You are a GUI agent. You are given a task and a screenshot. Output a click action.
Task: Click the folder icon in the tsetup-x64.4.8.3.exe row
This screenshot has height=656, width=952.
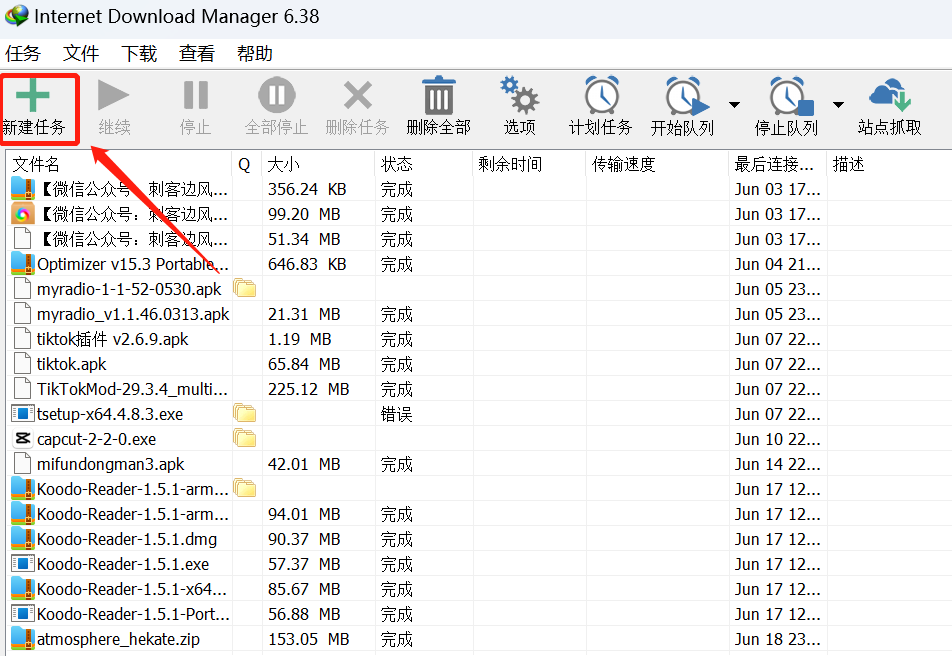tap(244, 414)
